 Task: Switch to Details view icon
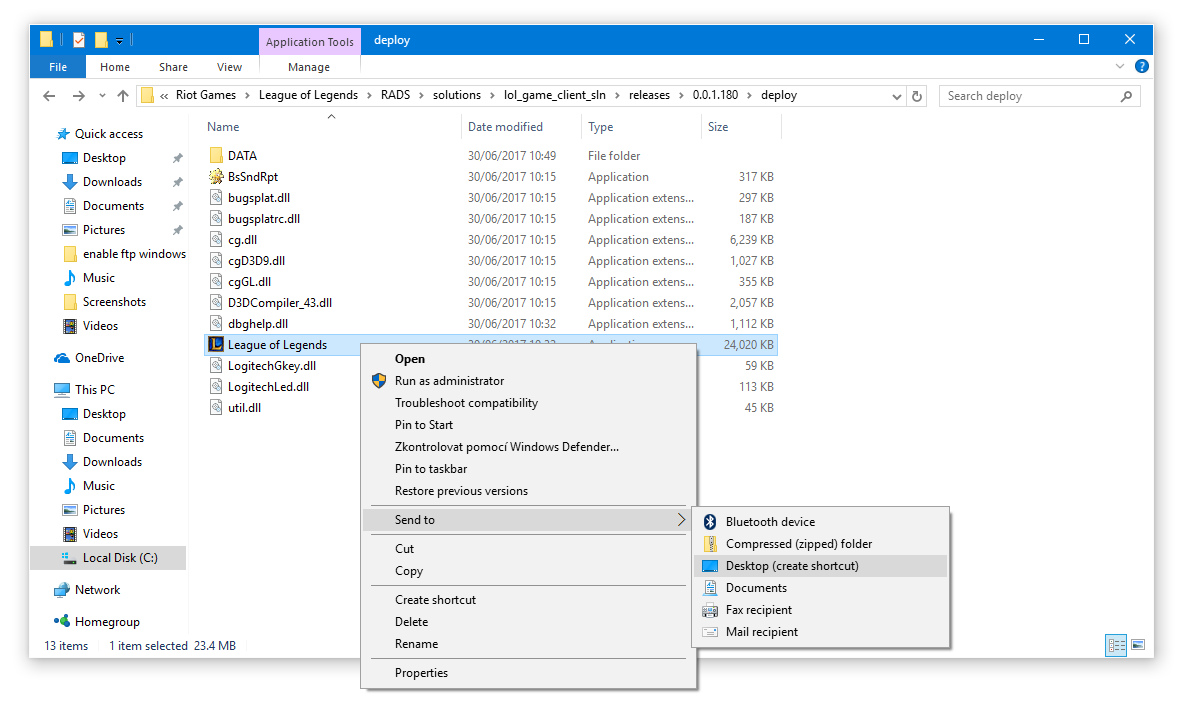pyautogui.click(x=1116, y=645)
